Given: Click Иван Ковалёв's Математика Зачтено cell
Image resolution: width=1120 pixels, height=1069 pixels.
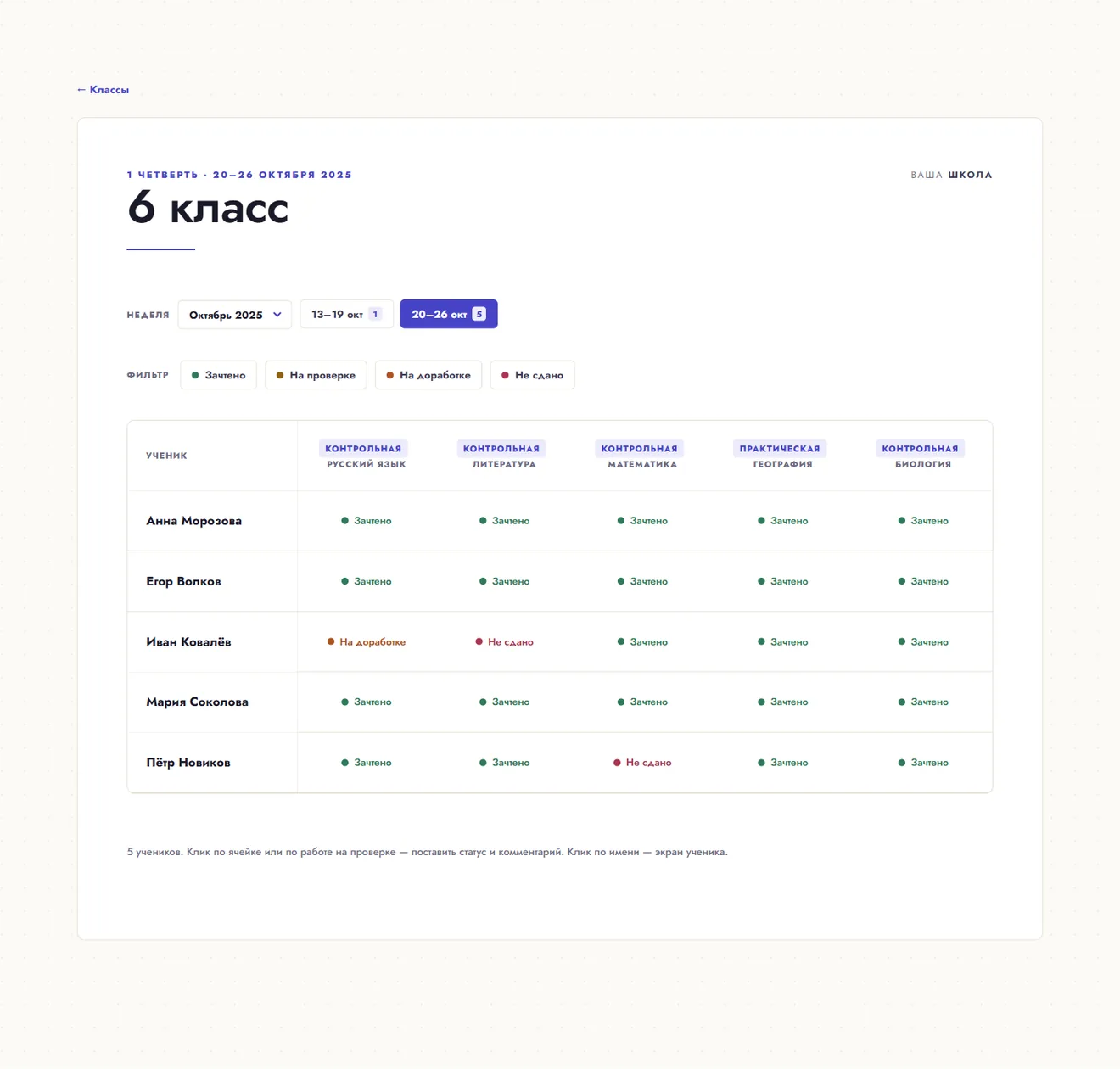Looking at the screenshot, I should (642, 642).
